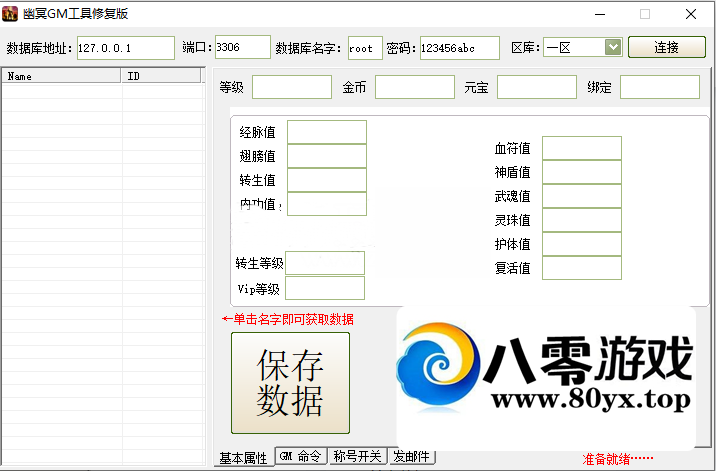Click the Vip等级 input field
This screenshot has width=716, height=471.
pos(324,289)
